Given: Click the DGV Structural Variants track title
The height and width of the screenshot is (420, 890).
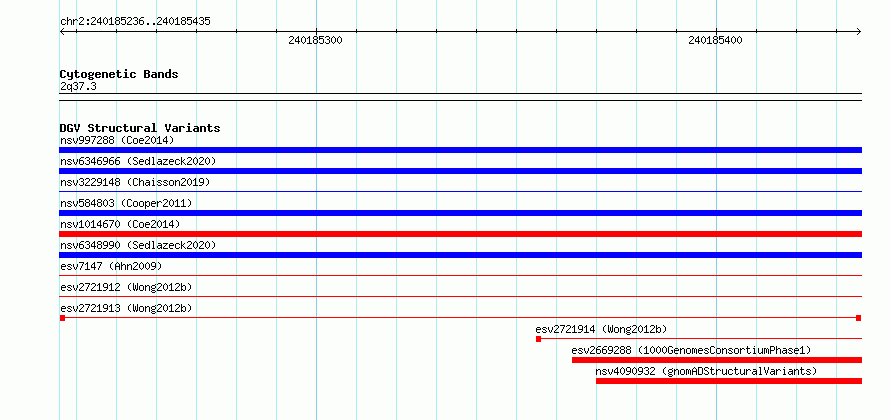Looking at the screenshot, I should click(140, 128).
